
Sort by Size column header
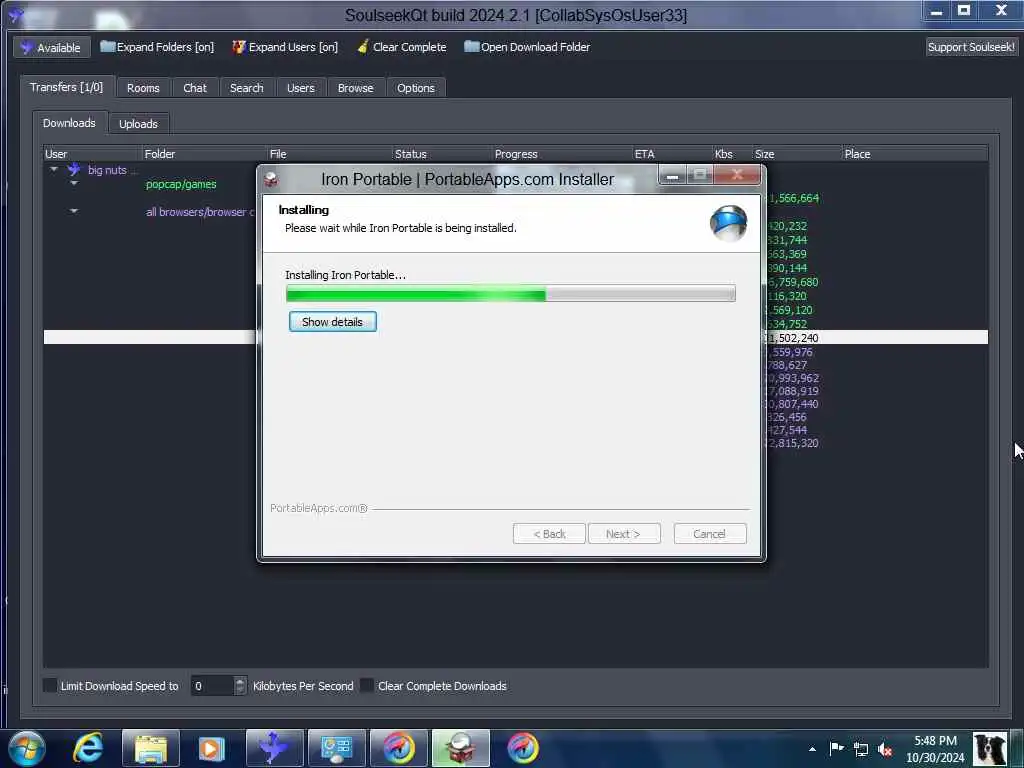(797, 154)
